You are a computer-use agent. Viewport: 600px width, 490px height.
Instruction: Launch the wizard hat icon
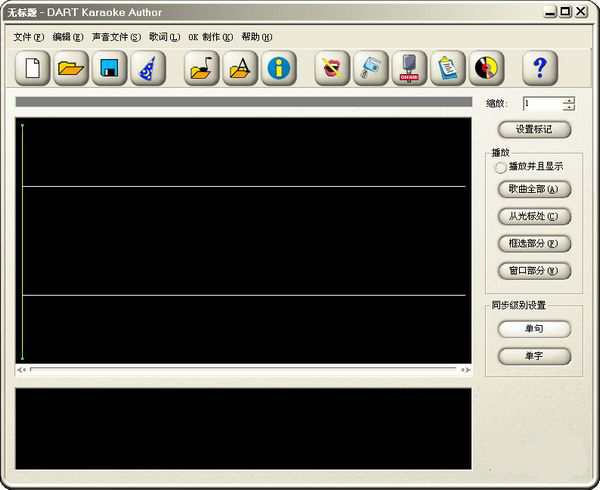[148, 68]
